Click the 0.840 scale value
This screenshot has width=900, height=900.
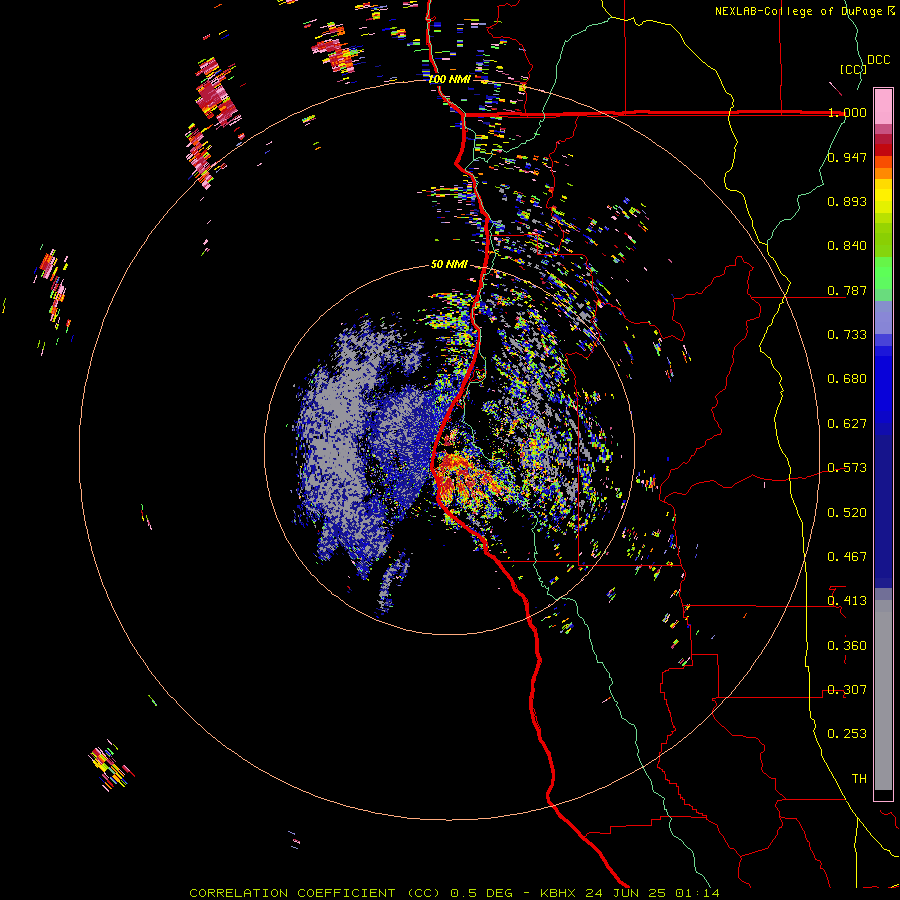click(x=847, y=246)
